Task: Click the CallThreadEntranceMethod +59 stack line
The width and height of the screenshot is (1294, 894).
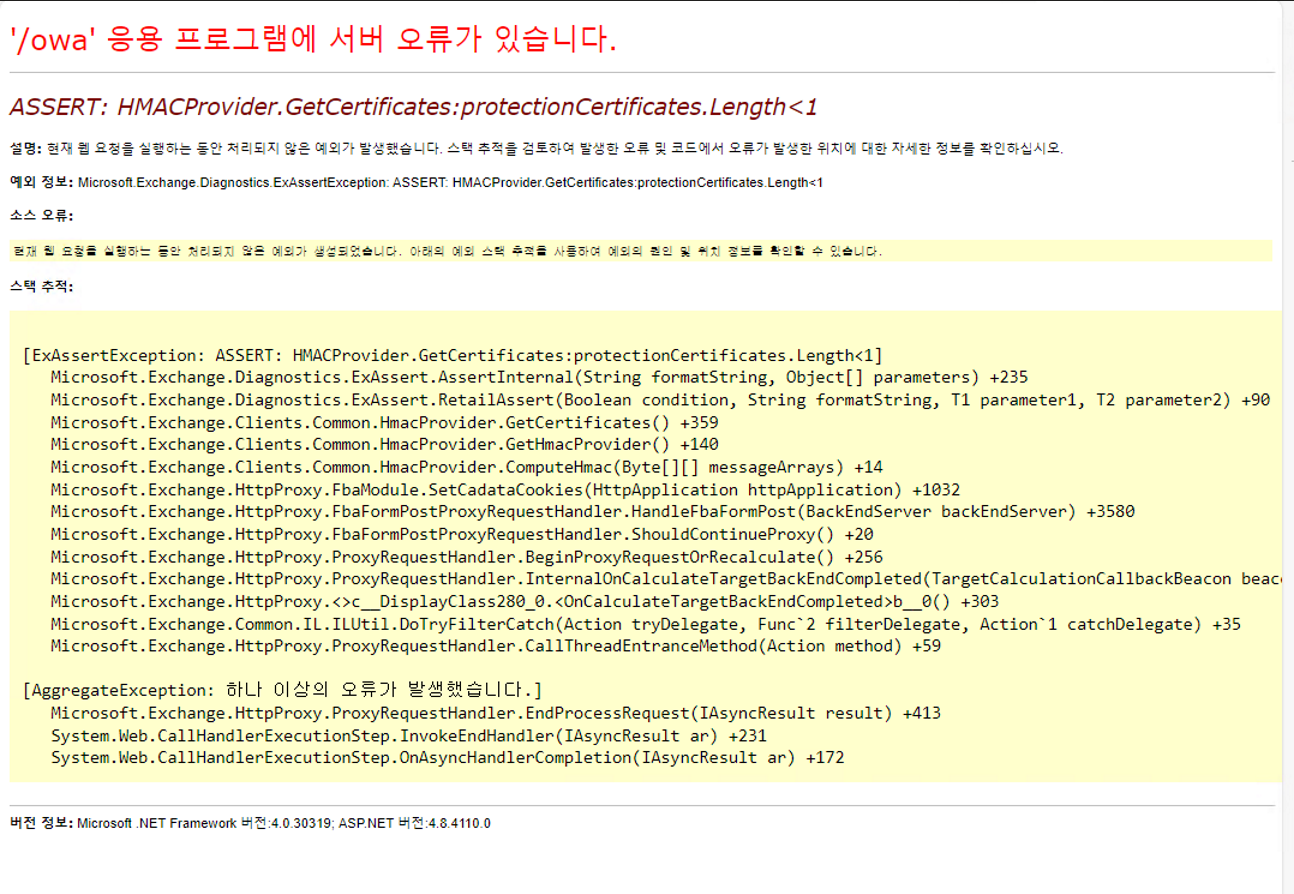Action: (496, 646)
